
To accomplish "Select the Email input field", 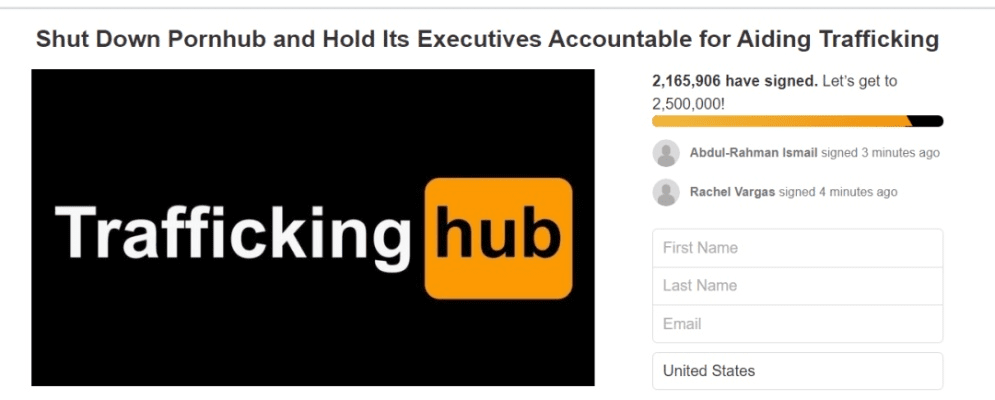I will point(797,324).
